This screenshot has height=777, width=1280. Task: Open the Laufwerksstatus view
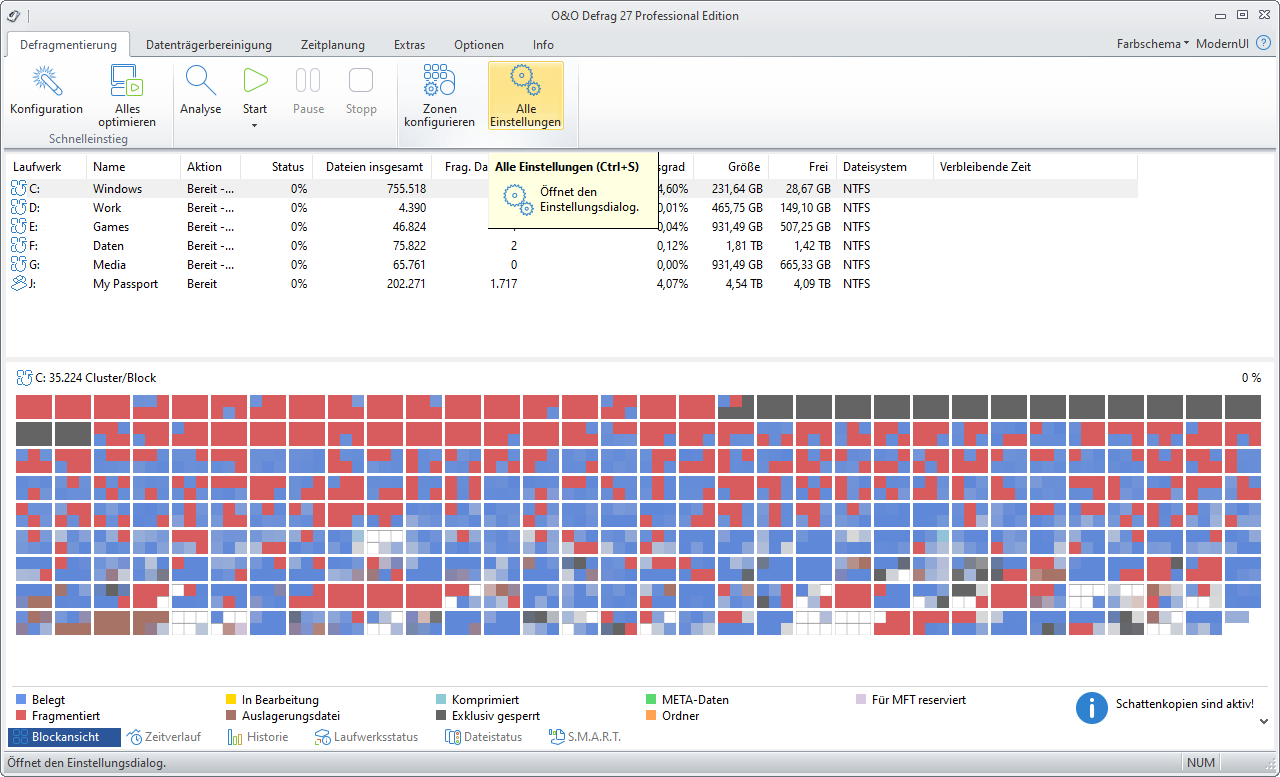pos(366,737)
